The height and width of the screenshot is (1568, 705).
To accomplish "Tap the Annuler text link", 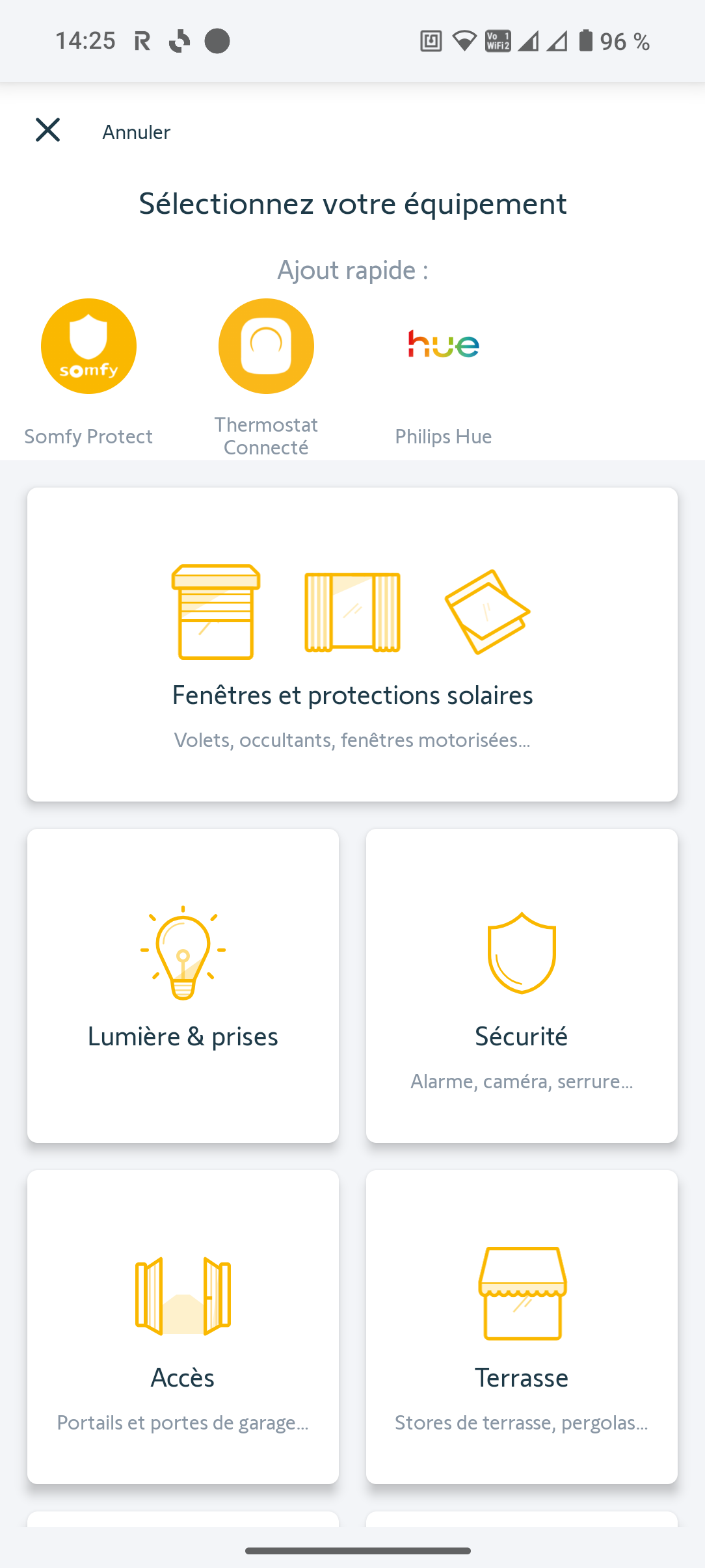I will coord(137,132).
